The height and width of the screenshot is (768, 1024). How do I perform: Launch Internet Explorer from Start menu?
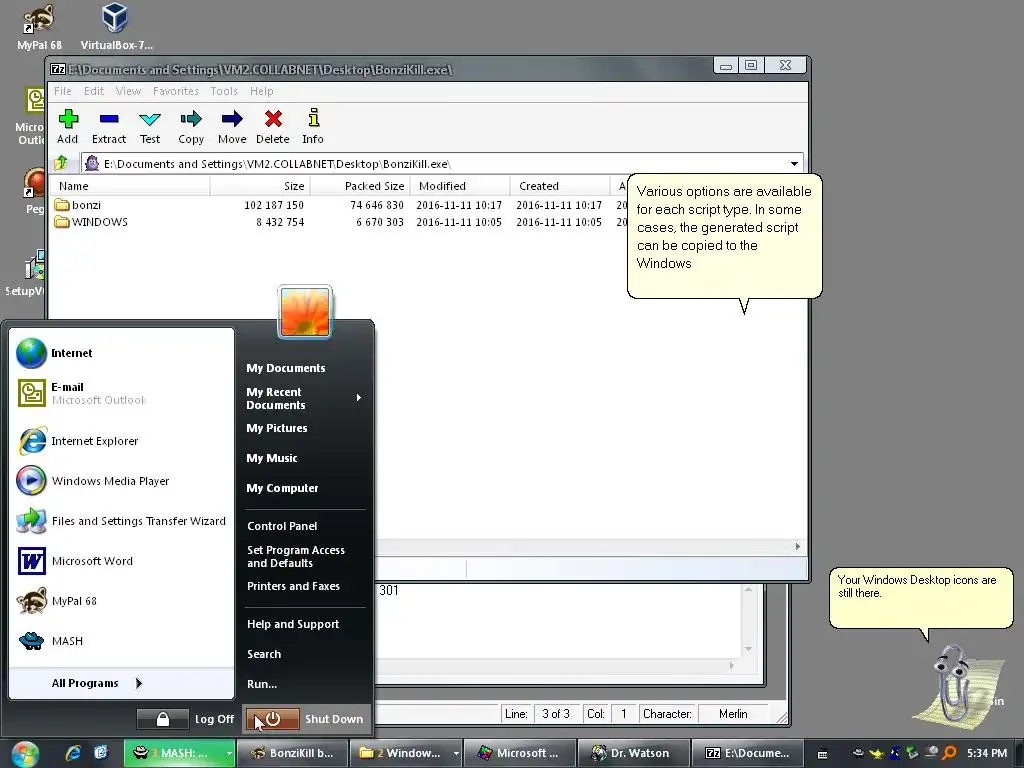tap(121, 441)
